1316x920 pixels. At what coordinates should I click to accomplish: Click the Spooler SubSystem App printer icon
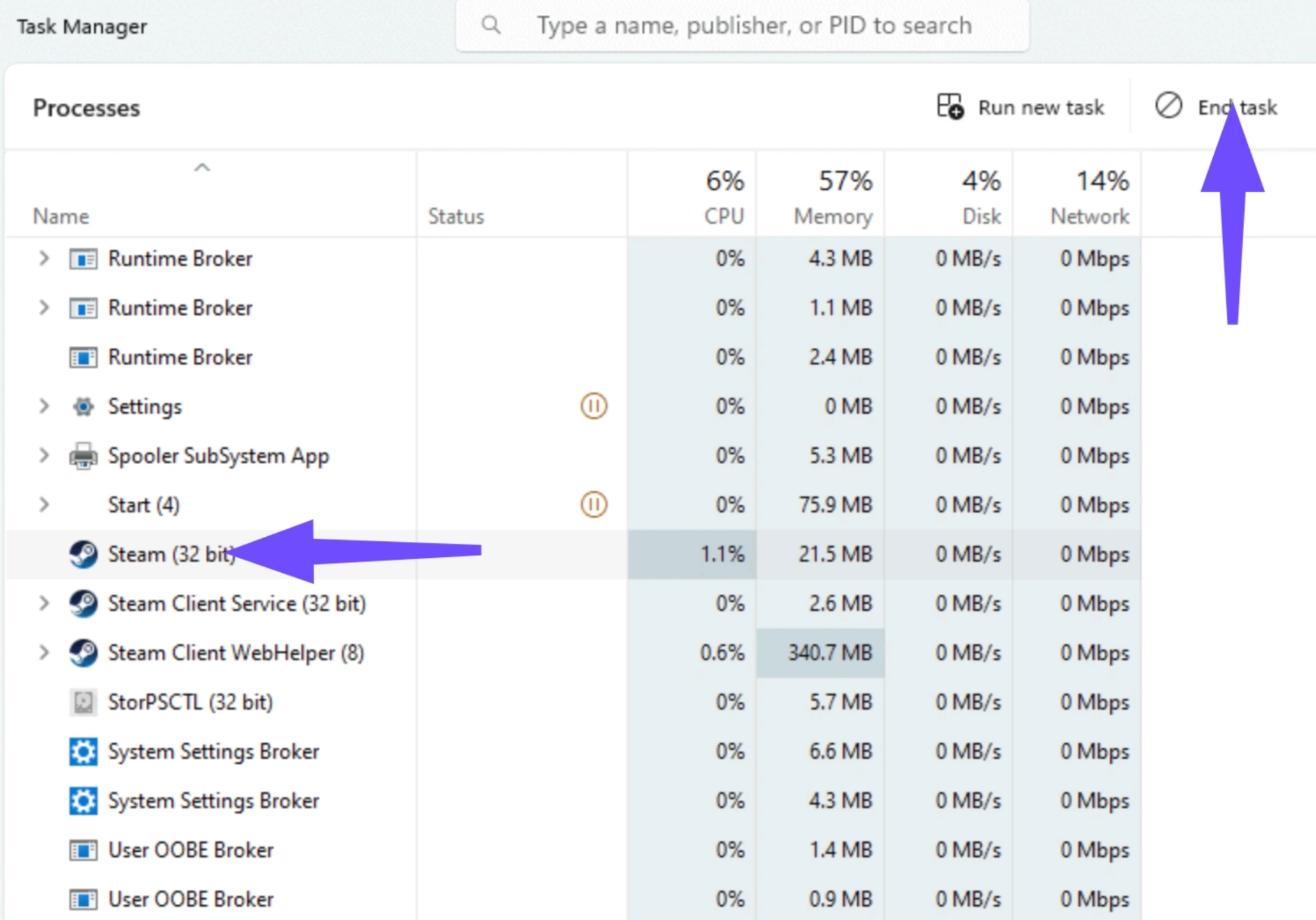coord(84,456)
